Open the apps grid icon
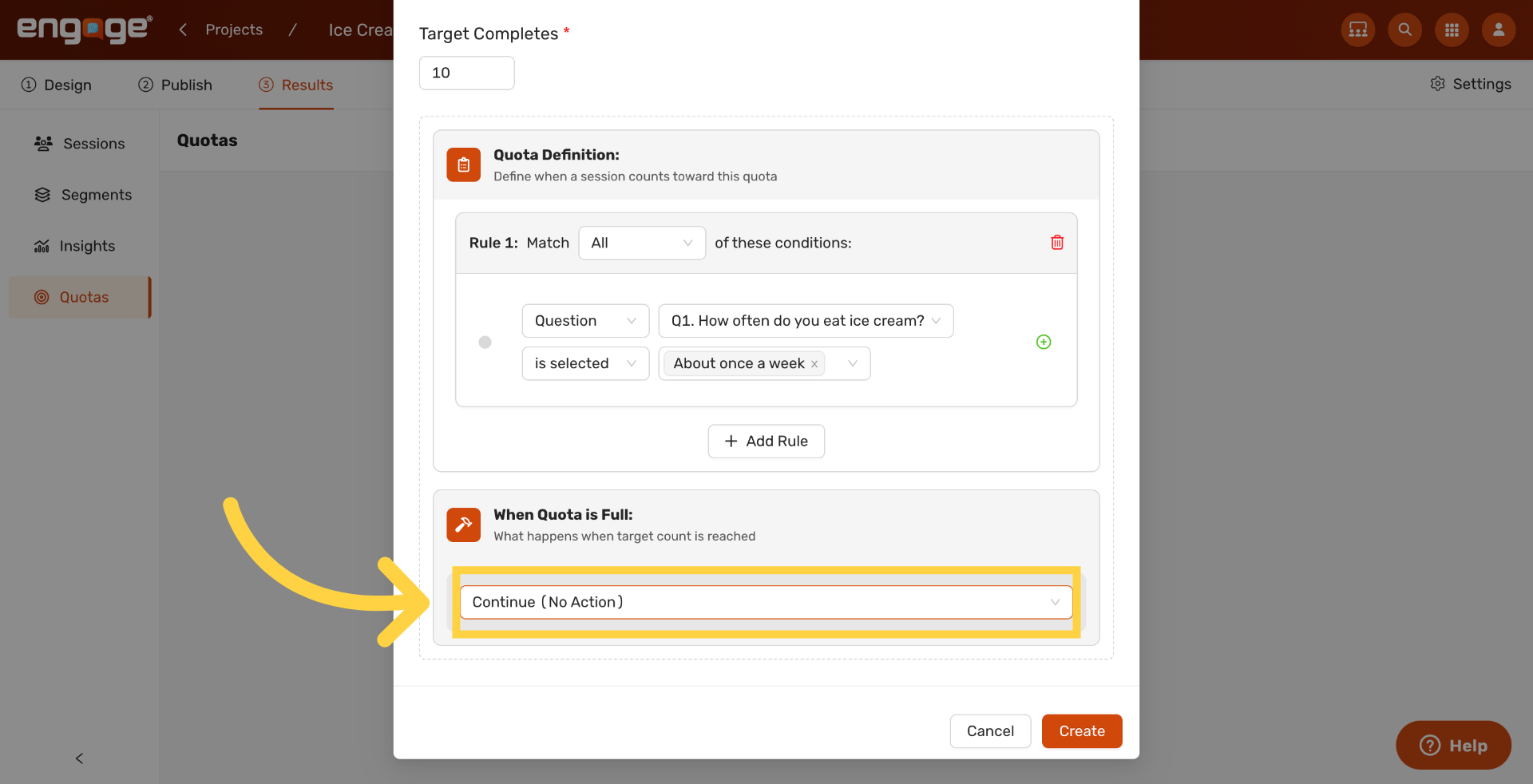The image size is (1533, 784). click(x=1452, y=30)
